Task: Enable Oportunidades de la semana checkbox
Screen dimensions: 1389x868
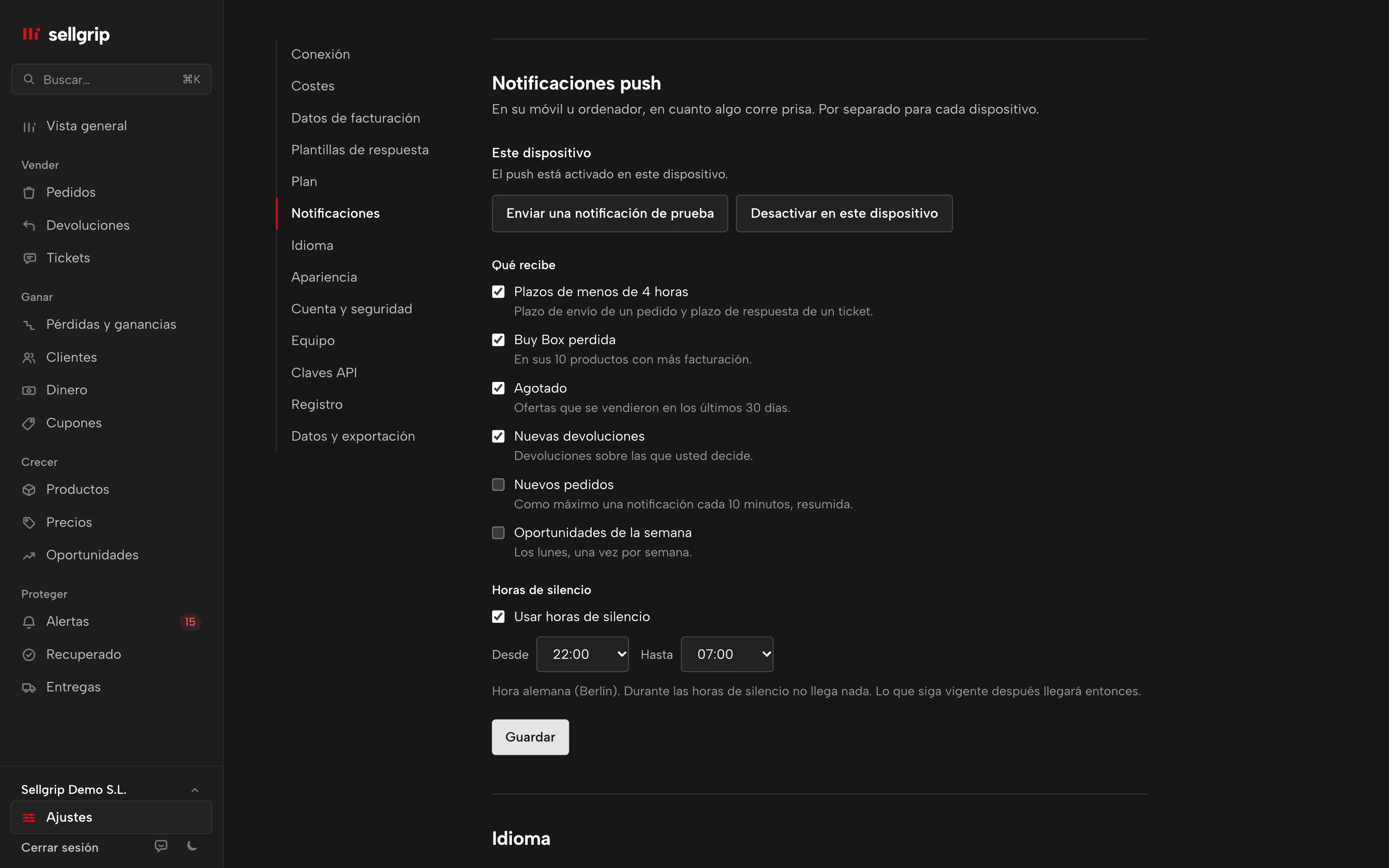Action: (498, 533)
